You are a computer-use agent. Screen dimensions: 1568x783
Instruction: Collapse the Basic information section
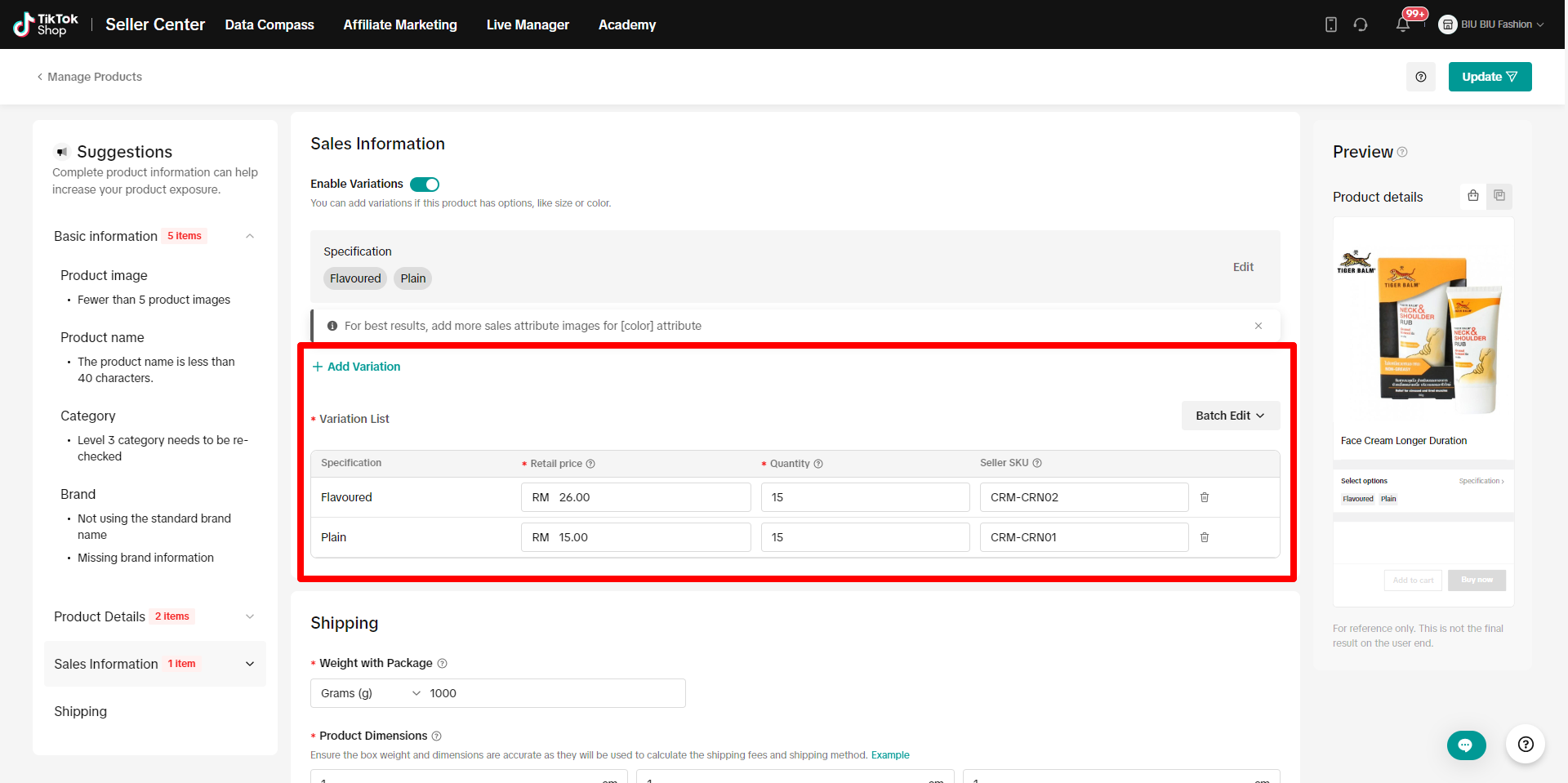(x=250, y=236)
